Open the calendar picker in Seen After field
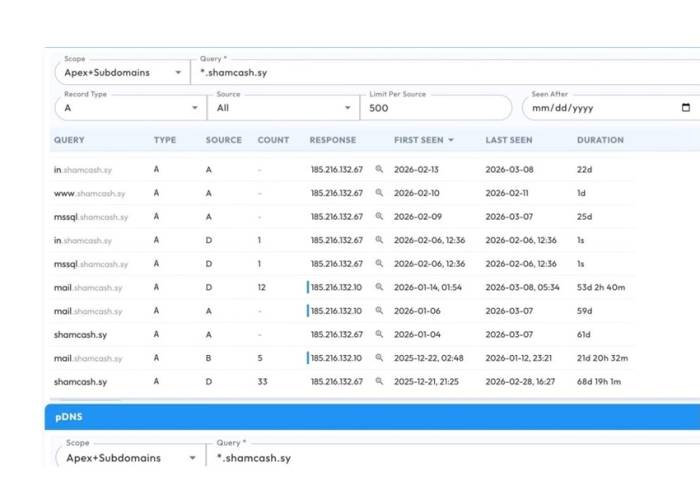Image resolution: width=700 pixels, height=500 pixels. 685,108
